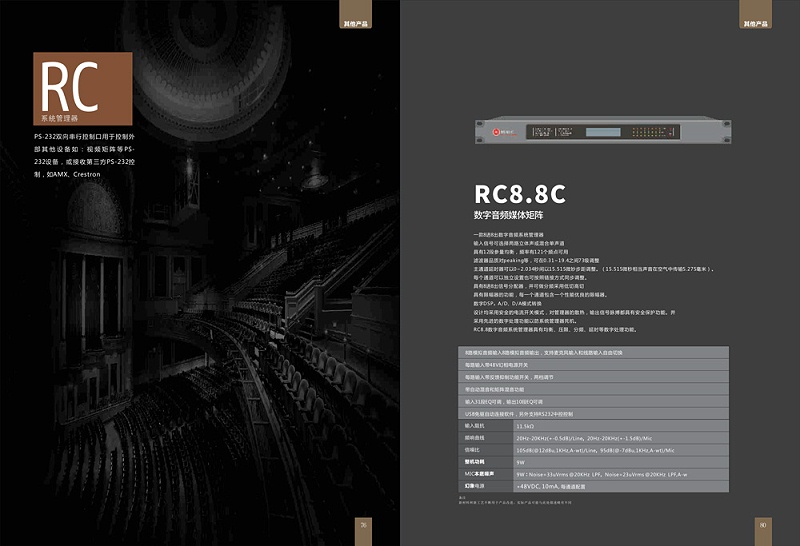Click the left page number marker
This screenshot has height=546, width=800.
pyautogui.click(x=366, y=526)
